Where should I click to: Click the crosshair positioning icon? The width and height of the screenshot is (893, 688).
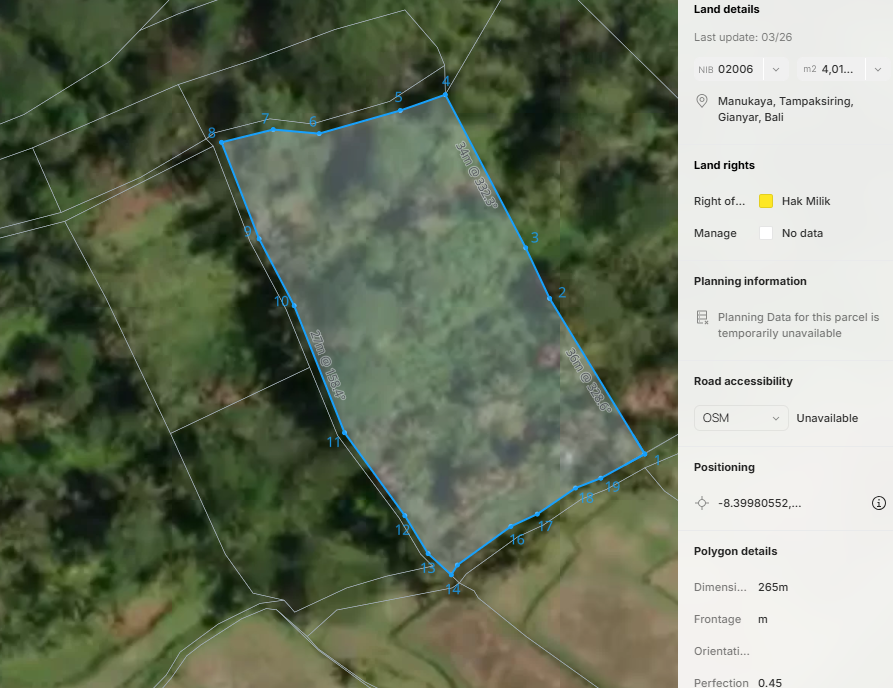tap(702, 503)
